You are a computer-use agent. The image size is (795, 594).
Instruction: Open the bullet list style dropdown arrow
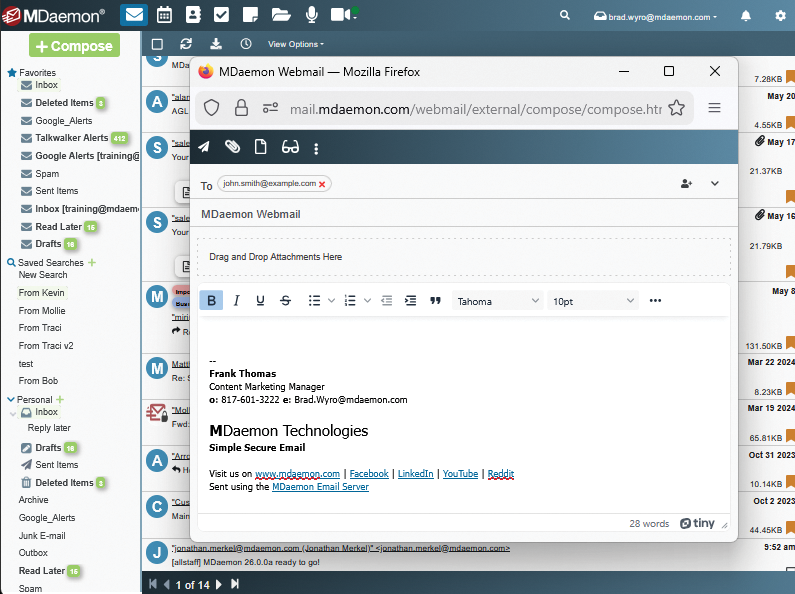[x=331, y=301]
